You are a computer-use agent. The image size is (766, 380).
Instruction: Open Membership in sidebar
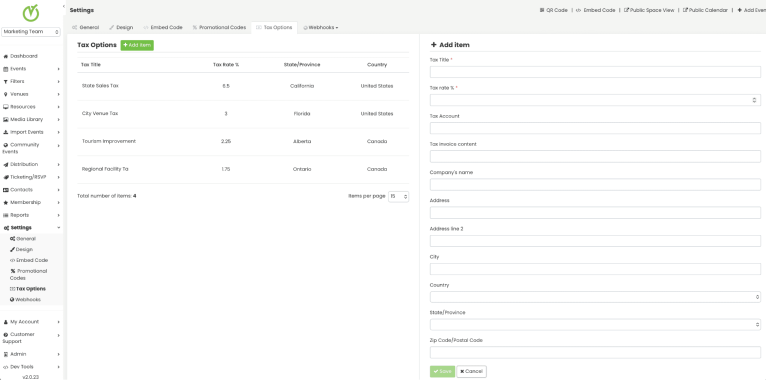coord(31,203)
